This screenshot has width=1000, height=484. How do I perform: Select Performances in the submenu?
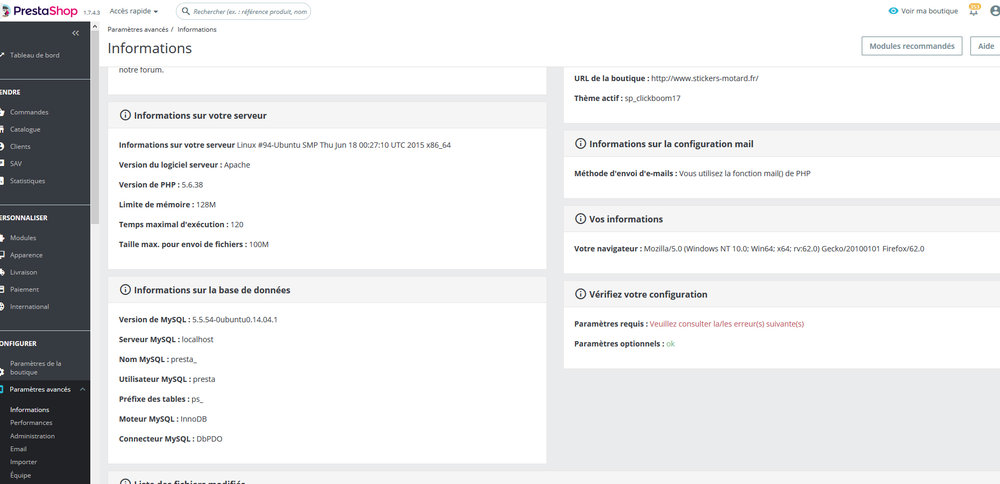32,423
